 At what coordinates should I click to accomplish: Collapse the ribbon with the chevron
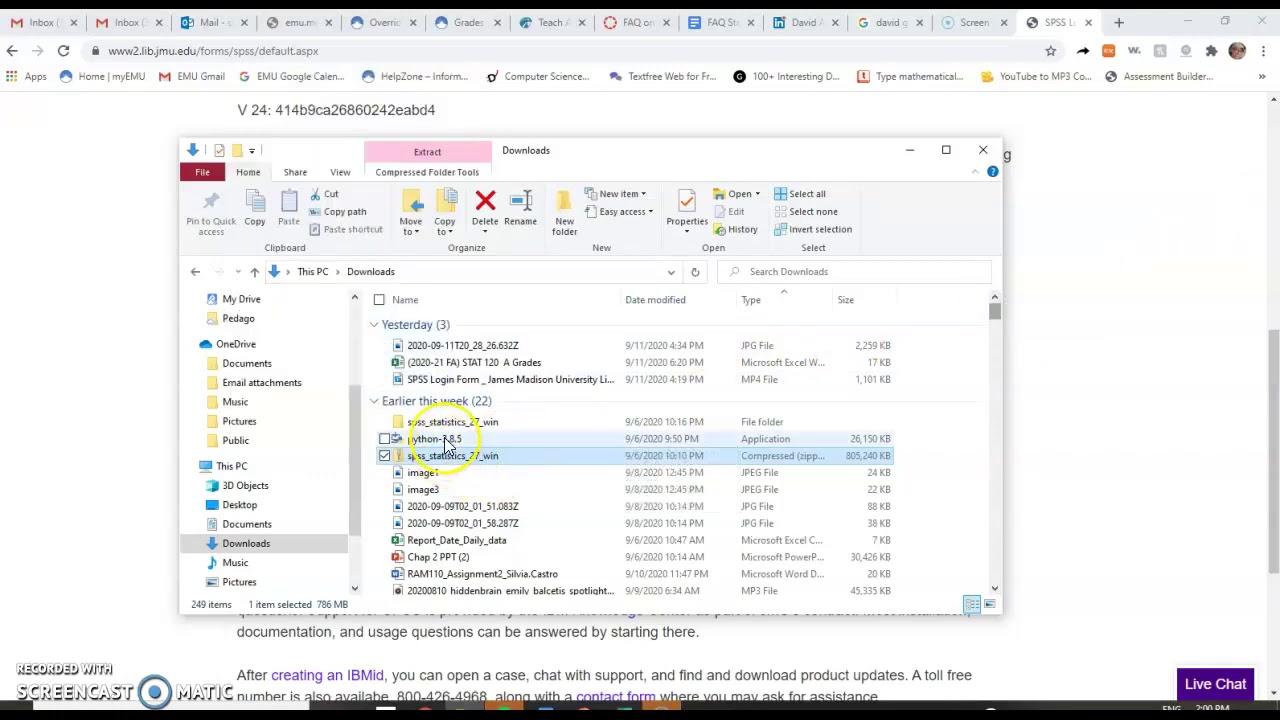[976, 172]
